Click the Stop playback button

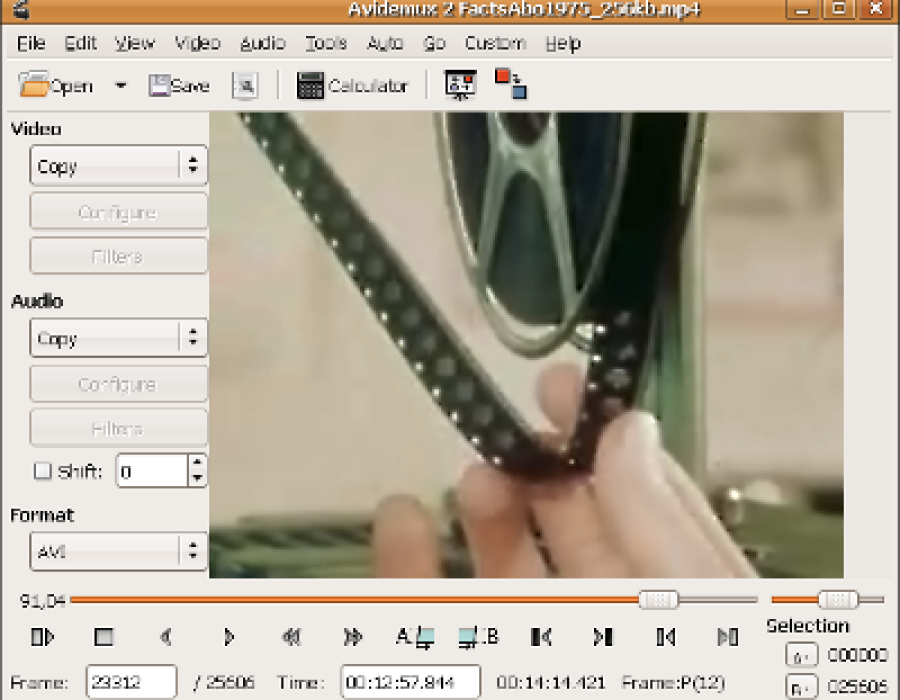tap(104, 637)
